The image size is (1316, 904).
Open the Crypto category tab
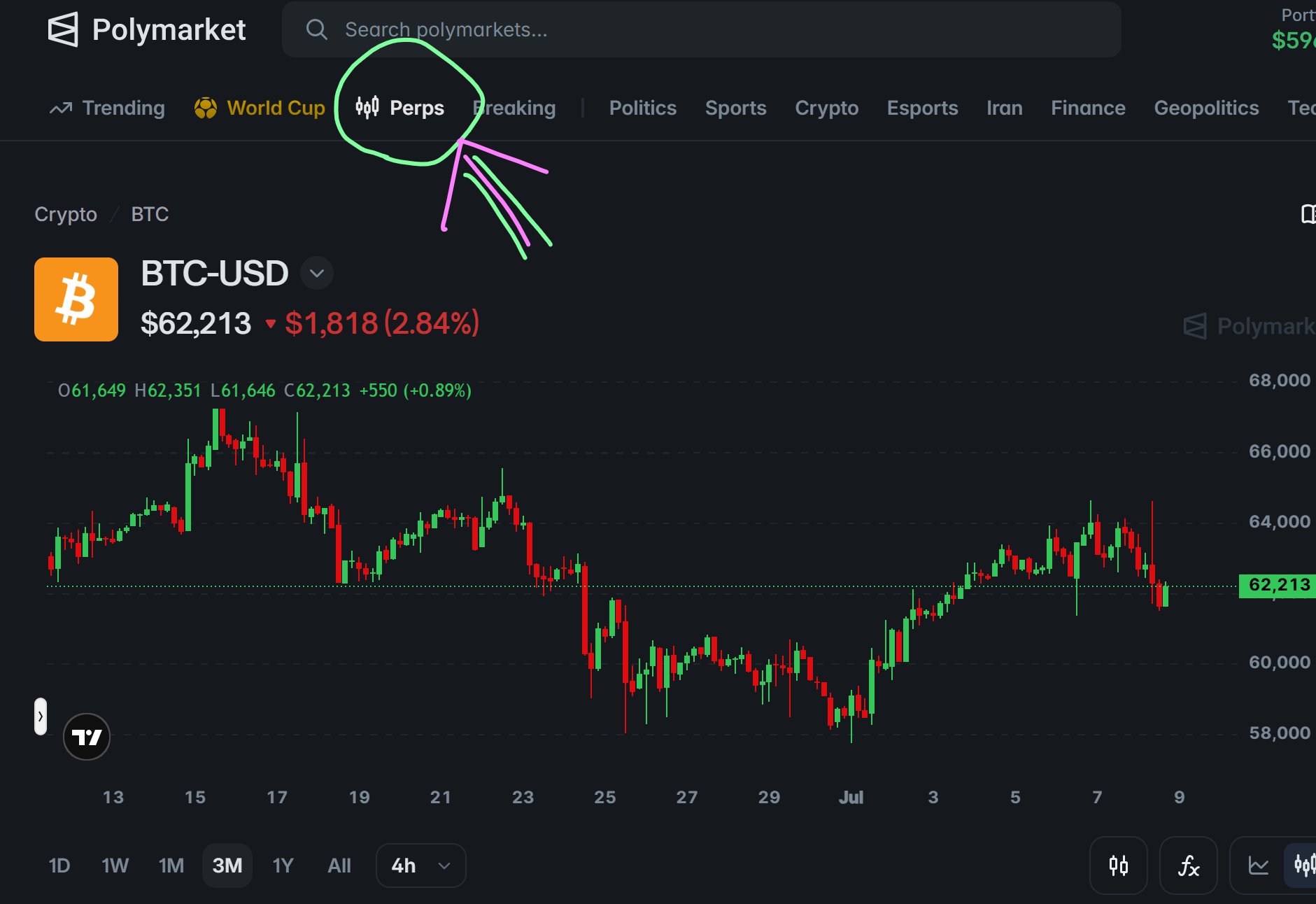pos(826,108)
